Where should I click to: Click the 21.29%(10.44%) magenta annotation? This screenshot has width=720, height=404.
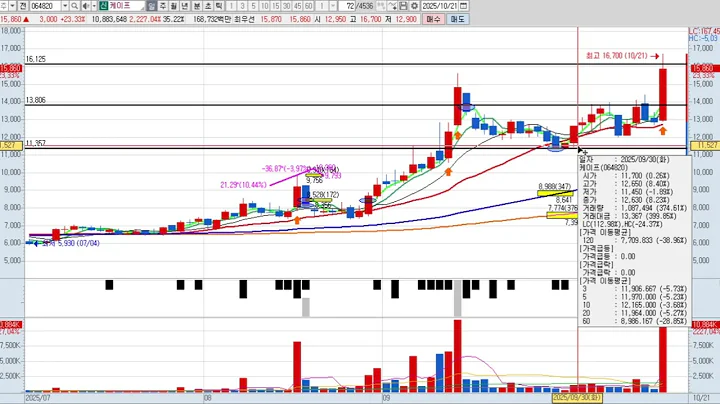243,185
